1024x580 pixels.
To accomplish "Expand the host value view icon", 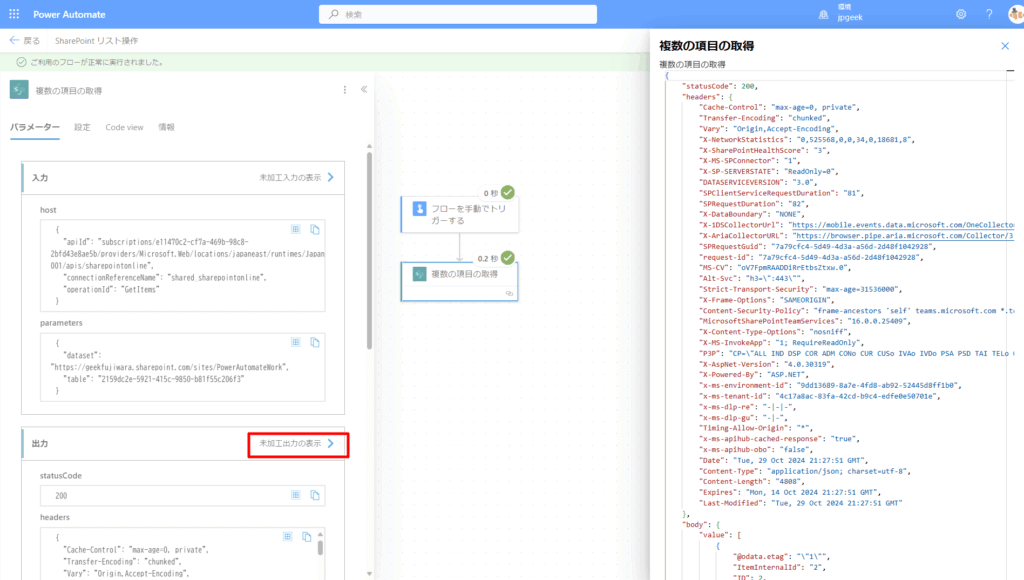I will (x=296, y=229).
